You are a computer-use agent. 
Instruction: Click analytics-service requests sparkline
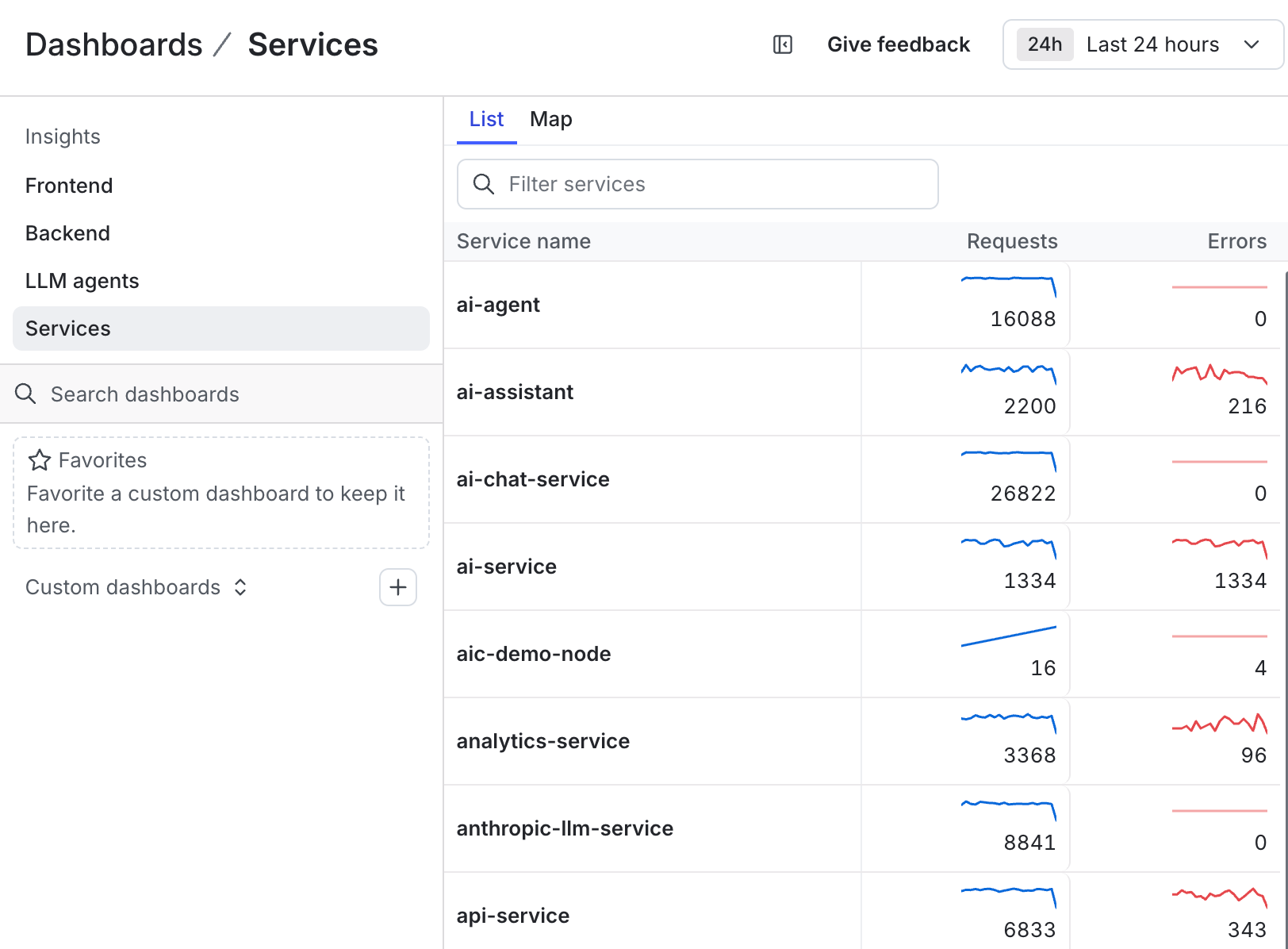pos(1008,723)
